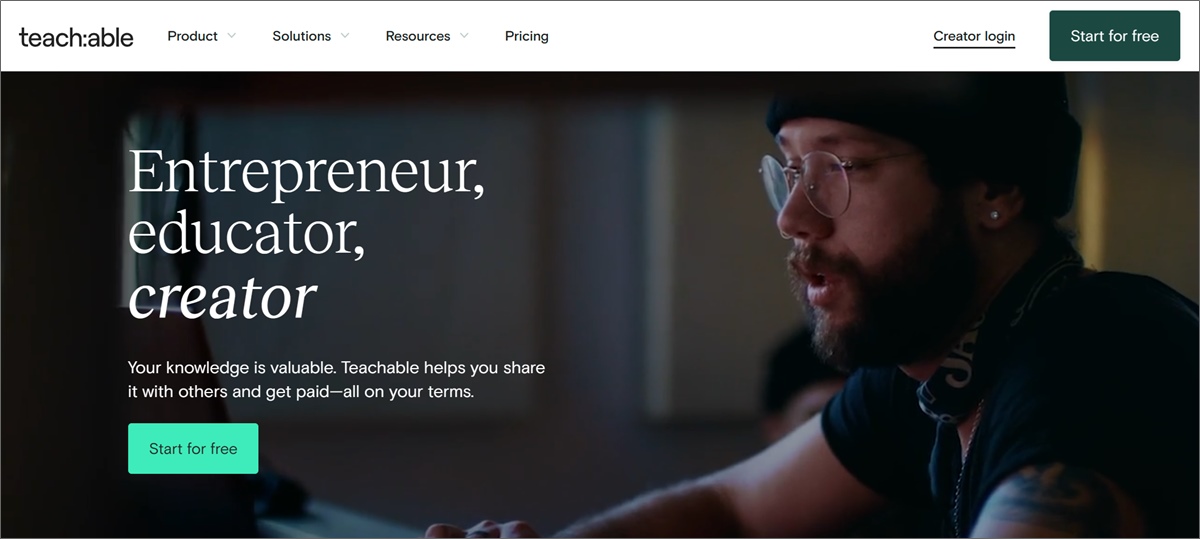
Task: Expand the Solutions dropdown chevron
Action: click(345, 36)
